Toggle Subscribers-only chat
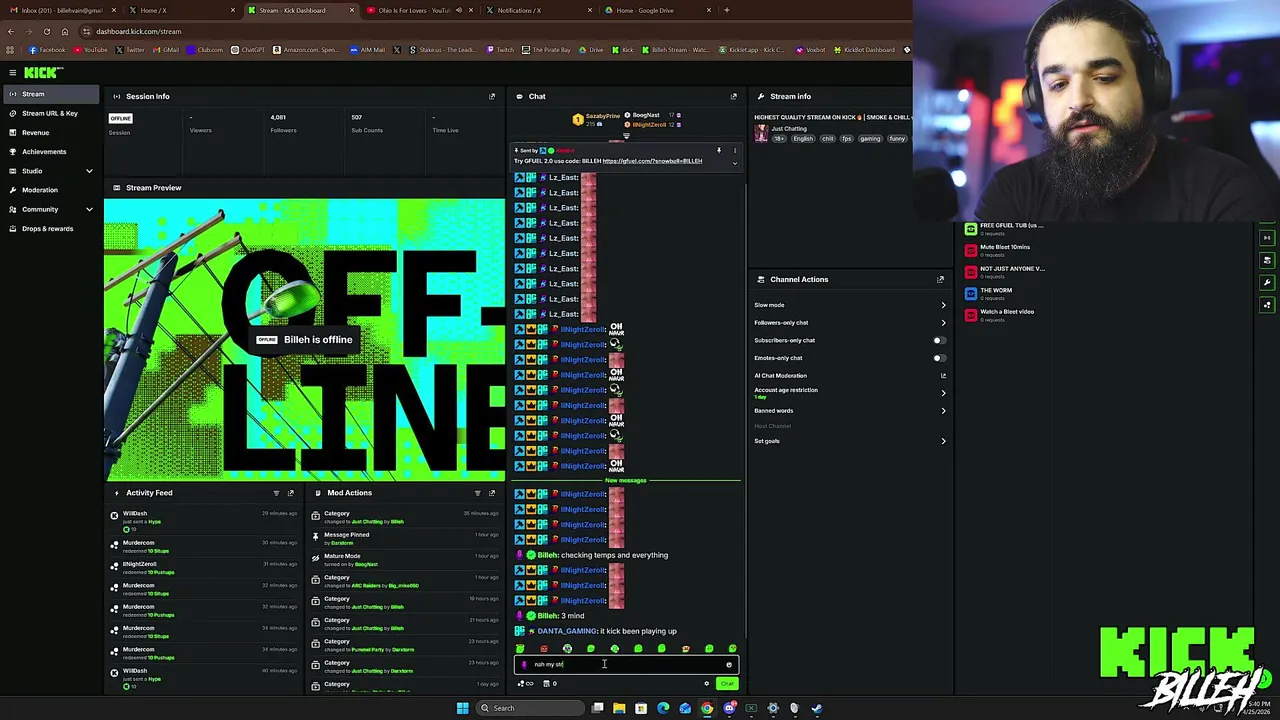Screen dimensions: 1280x720 pos(939,340)
